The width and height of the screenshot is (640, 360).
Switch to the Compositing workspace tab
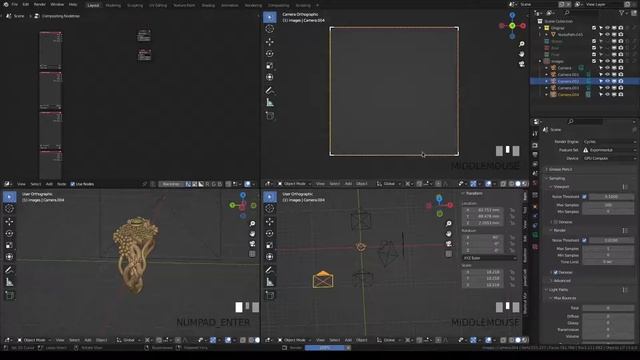tap(278, 5)
